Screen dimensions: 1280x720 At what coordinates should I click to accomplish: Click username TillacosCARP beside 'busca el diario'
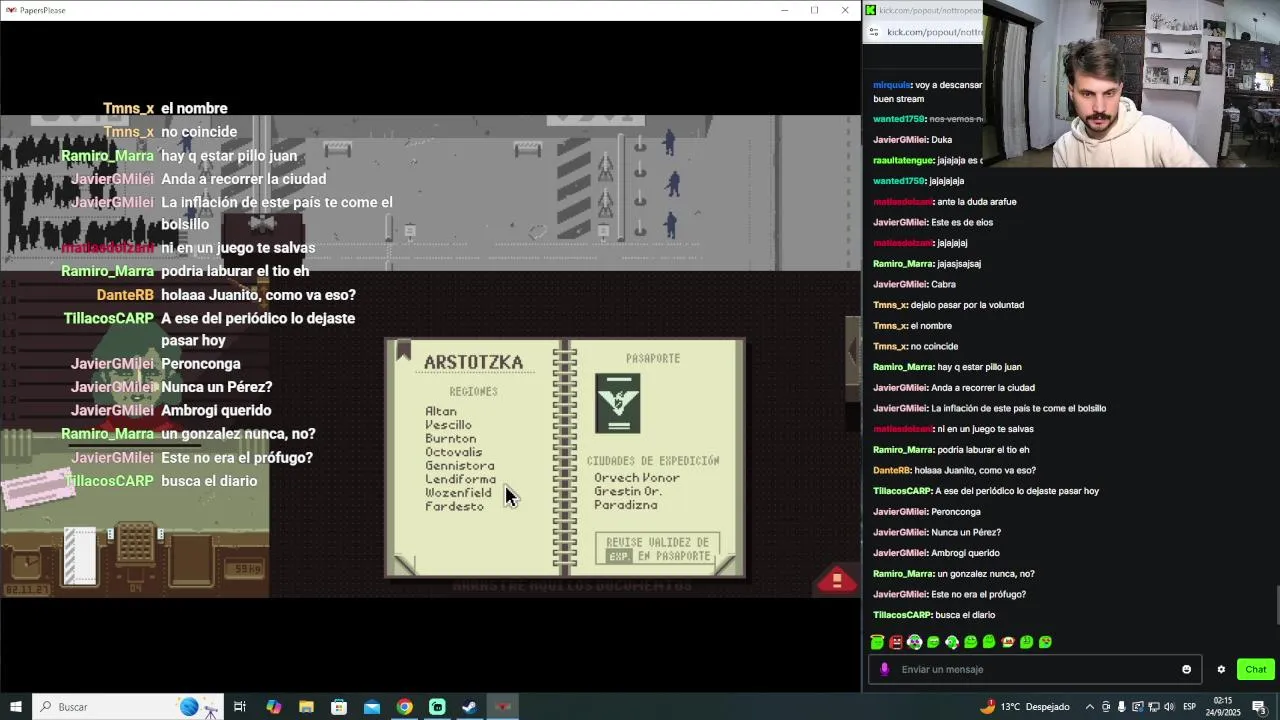point(903,615)
